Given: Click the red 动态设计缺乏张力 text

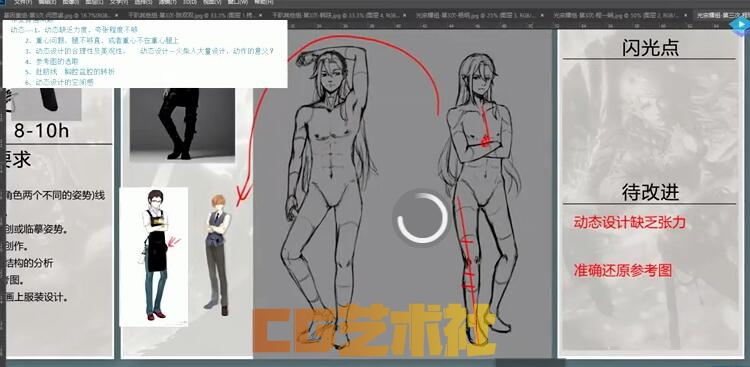Looking at the screenshot, I should (x=629, y=222).
